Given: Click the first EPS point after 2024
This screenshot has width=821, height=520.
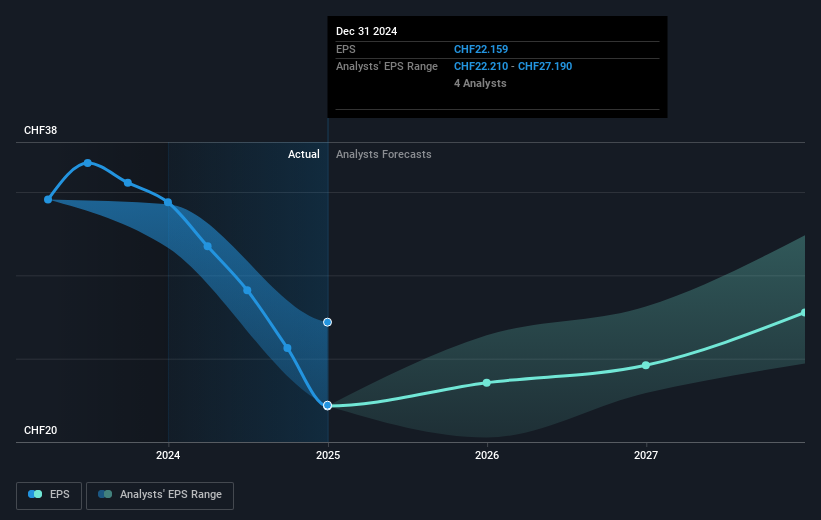Looking at the screenshot, I should [207, 246].
